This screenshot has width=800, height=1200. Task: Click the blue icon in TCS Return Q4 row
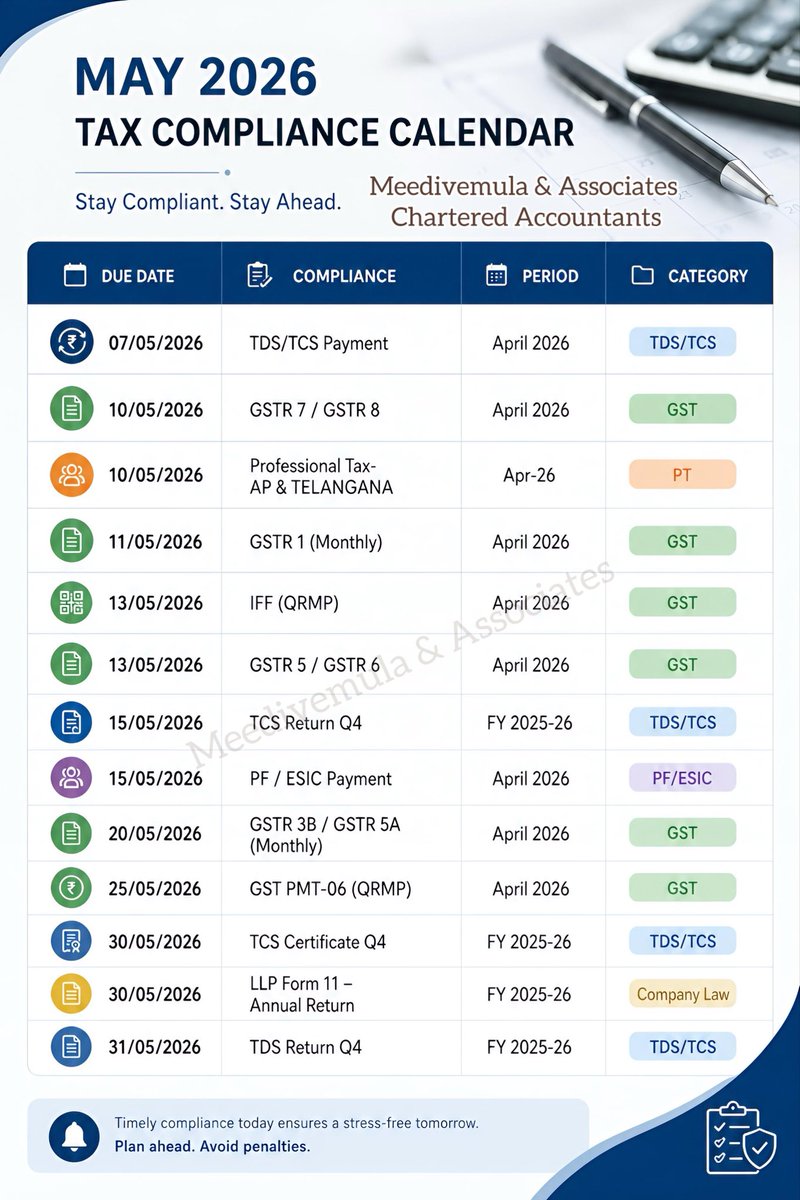(71, 722)
